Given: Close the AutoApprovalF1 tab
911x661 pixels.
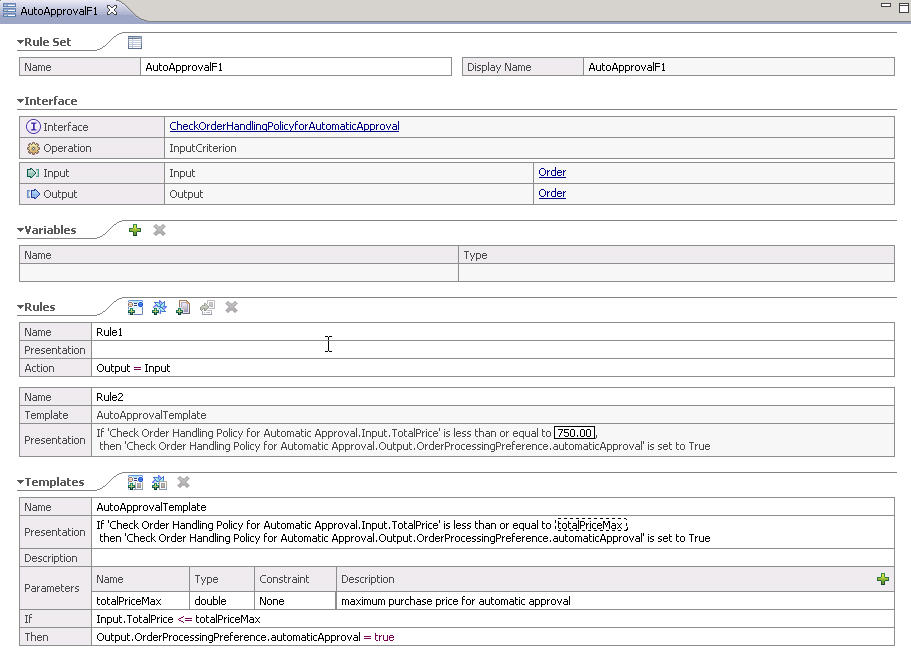Looking at the screenshot, I should [x=112, y=10].
